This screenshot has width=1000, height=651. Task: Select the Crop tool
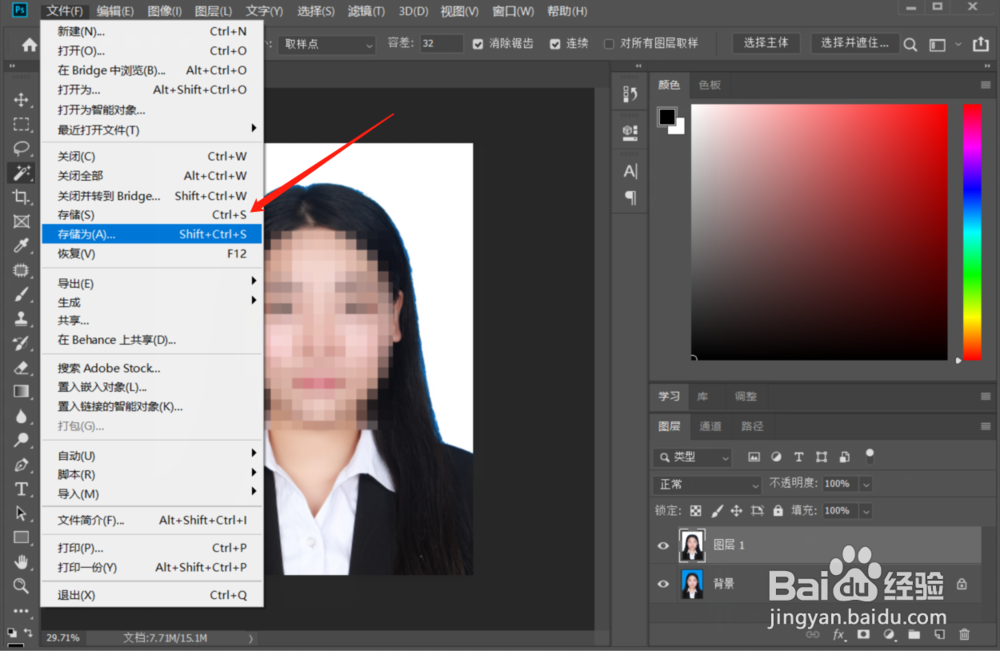click(21, 196)
